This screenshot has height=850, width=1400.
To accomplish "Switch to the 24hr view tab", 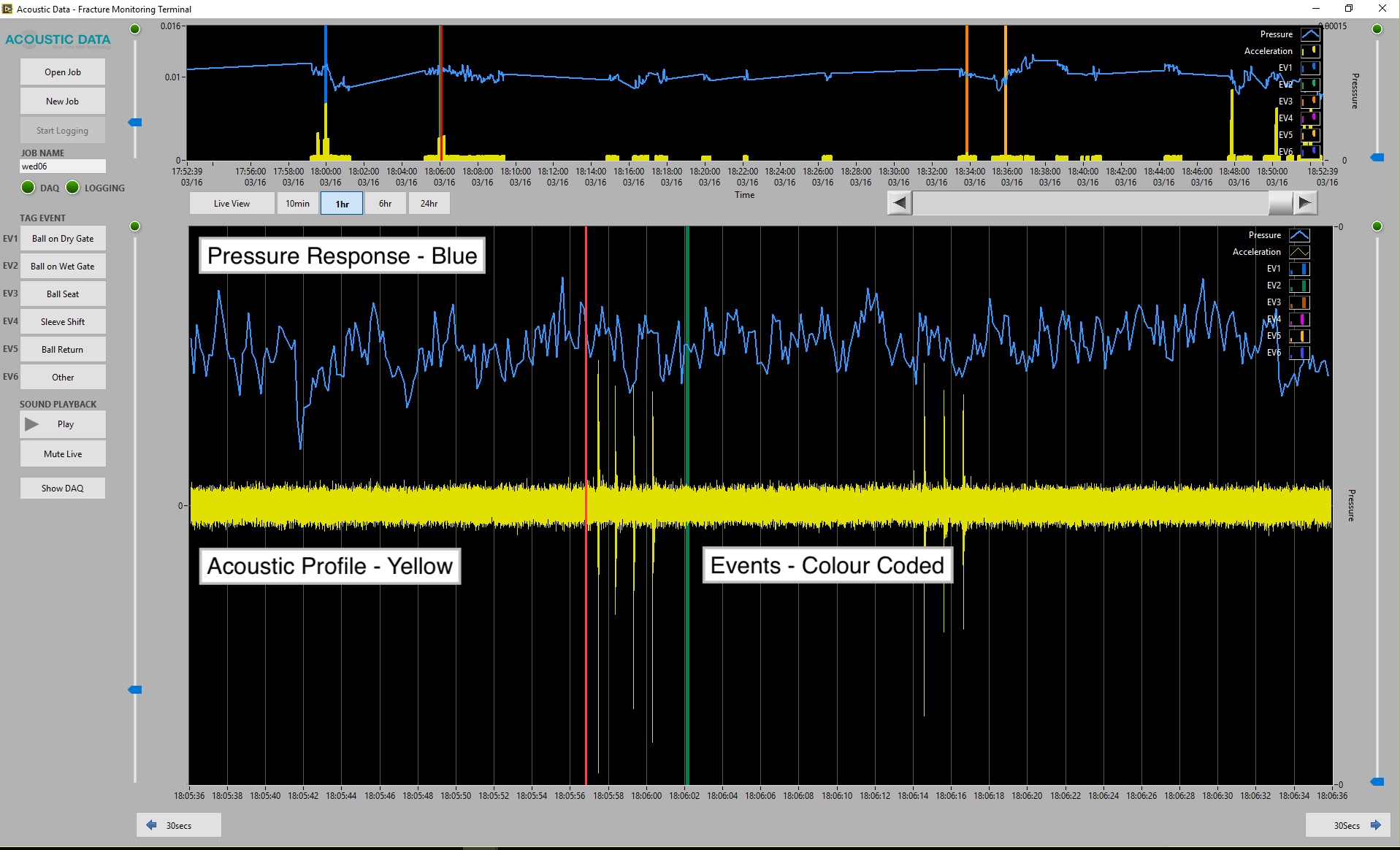I will [x=429, y=203].
